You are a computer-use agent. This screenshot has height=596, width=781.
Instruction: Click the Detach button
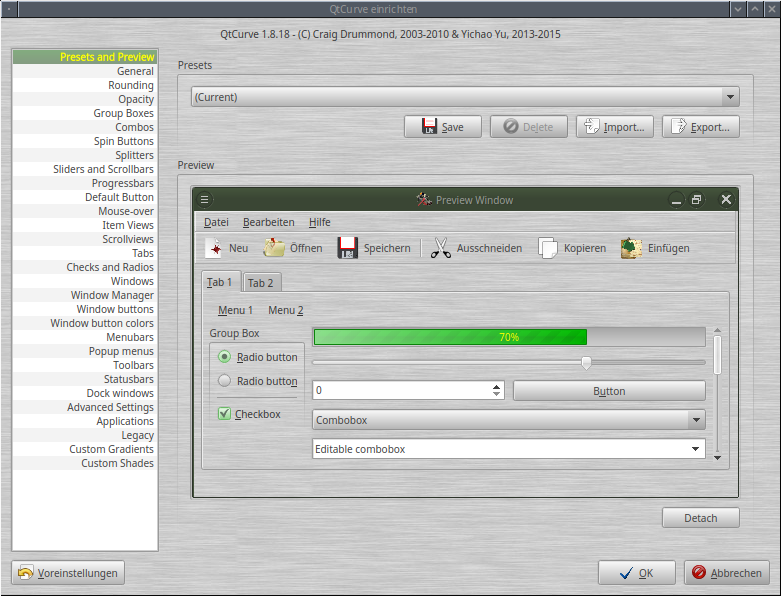click(700, 518)
